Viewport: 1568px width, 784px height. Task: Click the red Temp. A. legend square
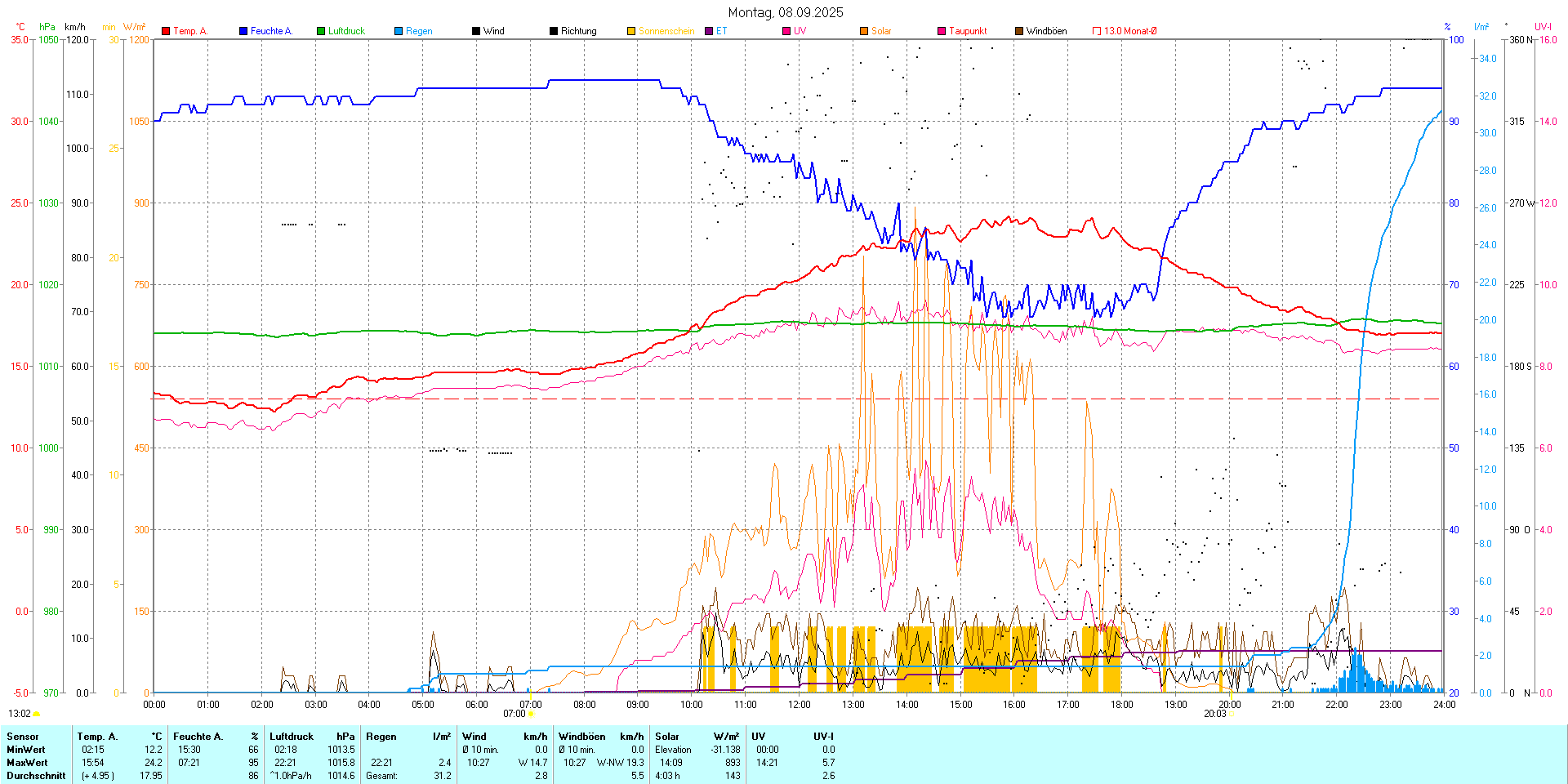point(166,31)
